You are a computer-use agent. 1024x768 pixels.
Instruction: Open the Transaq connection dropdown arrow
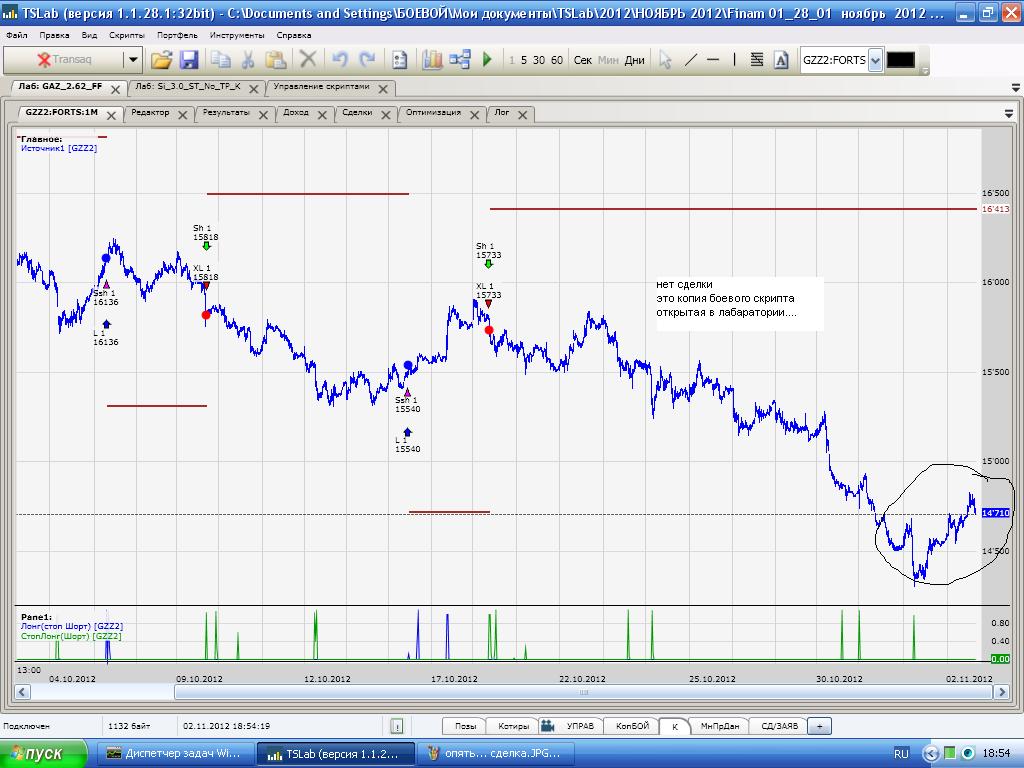click(x=133, y=60)
